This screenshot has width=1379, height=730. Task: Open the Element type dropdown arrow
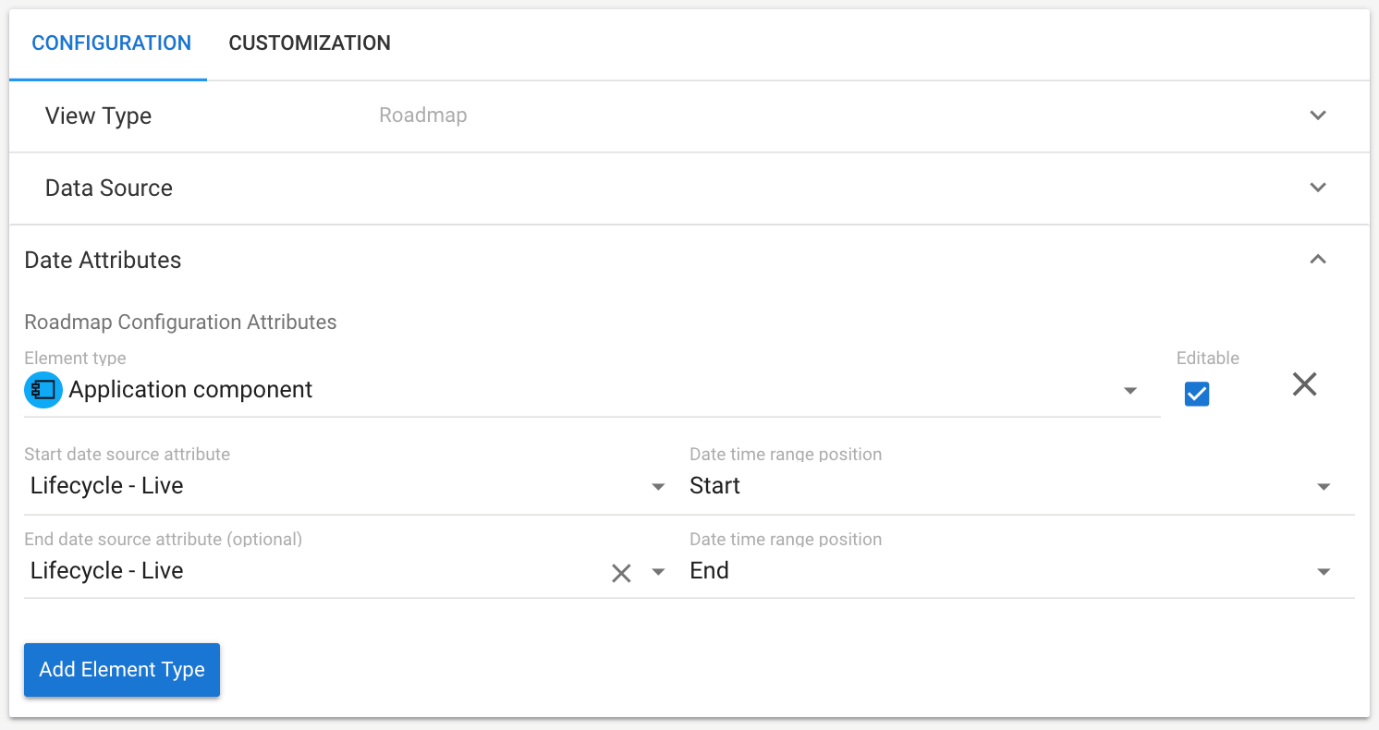tap(1130, 391)
